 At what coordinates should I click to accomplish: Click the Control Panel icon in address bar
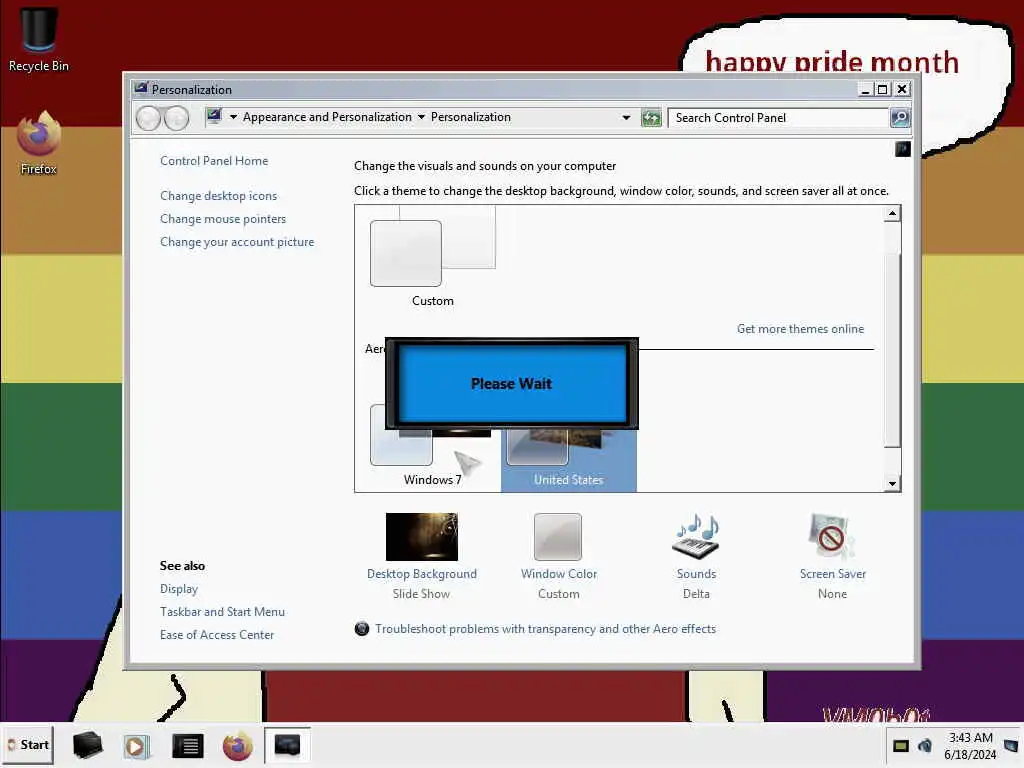point(214,117)
